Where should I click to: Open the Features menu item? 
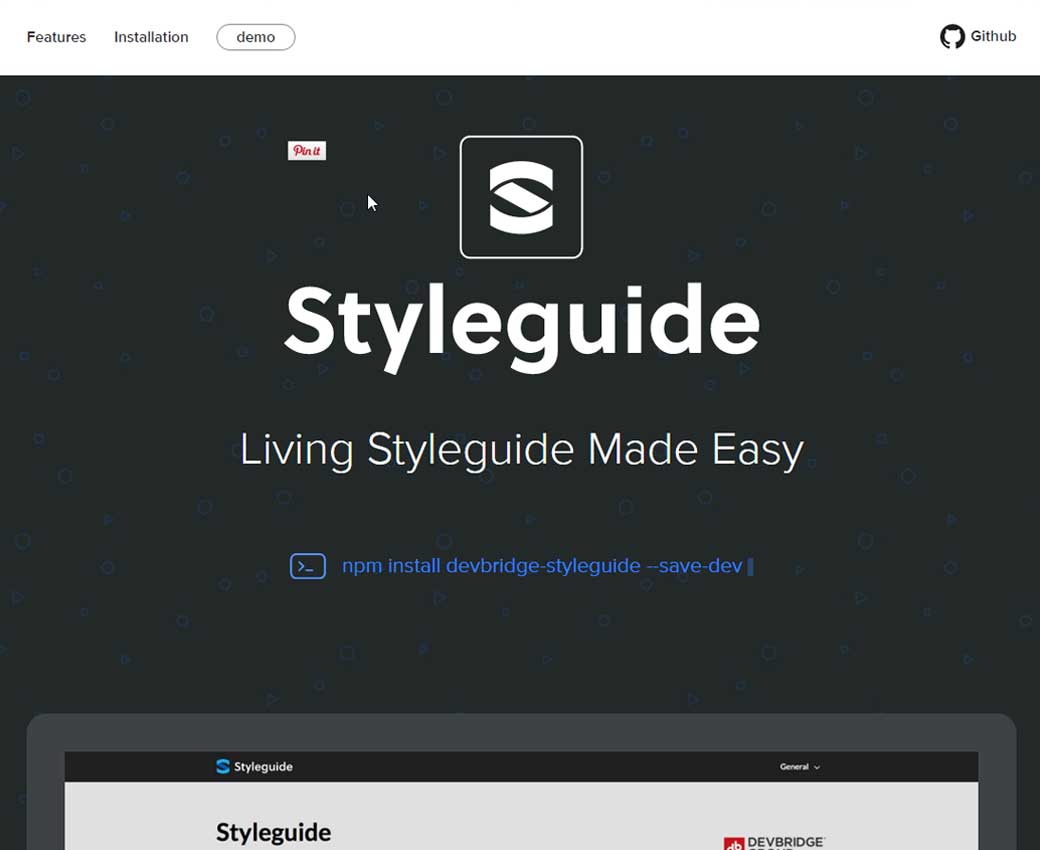[x=56, y=37]
